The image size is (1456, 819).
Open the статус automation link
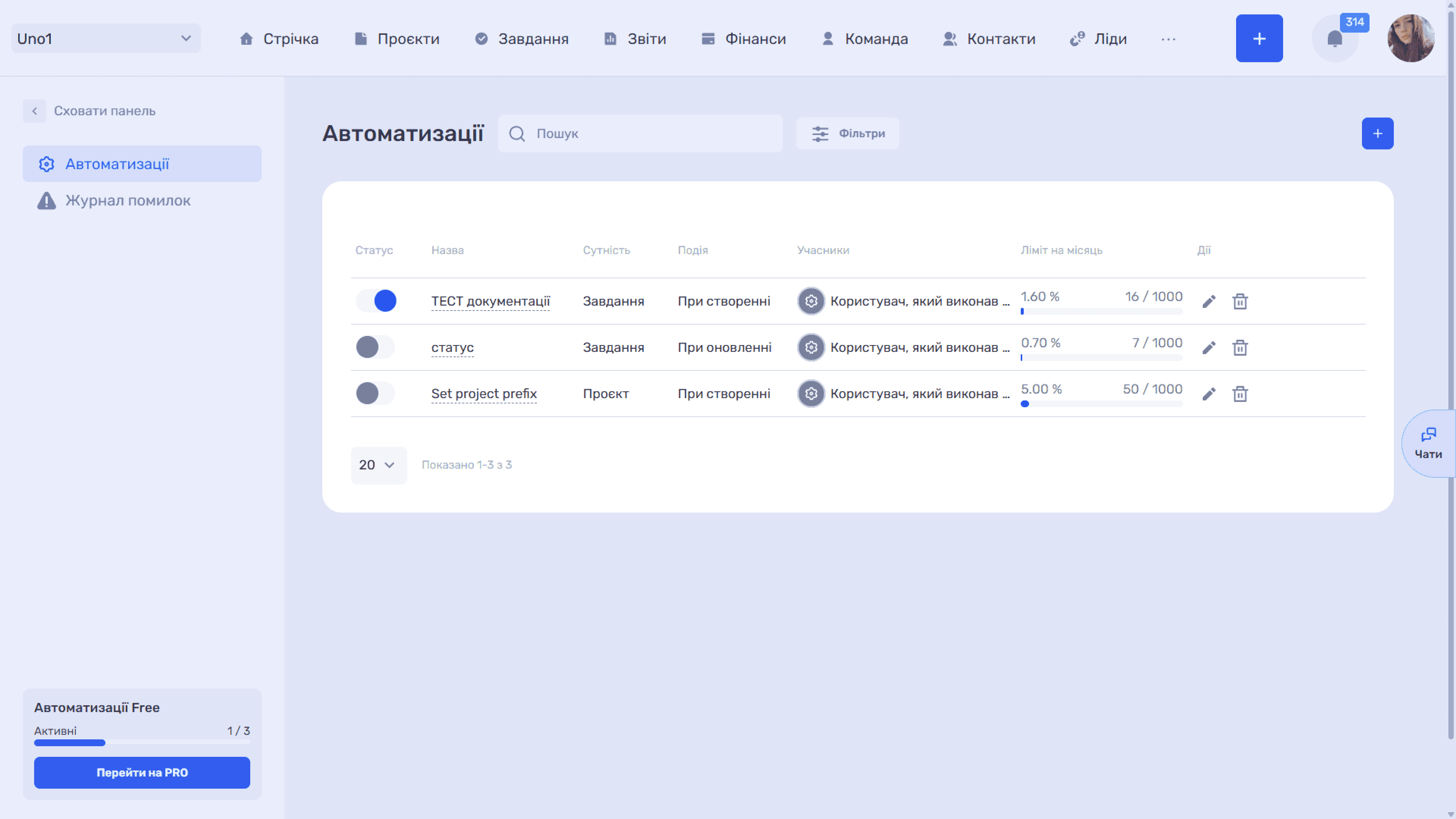(452, 348)
